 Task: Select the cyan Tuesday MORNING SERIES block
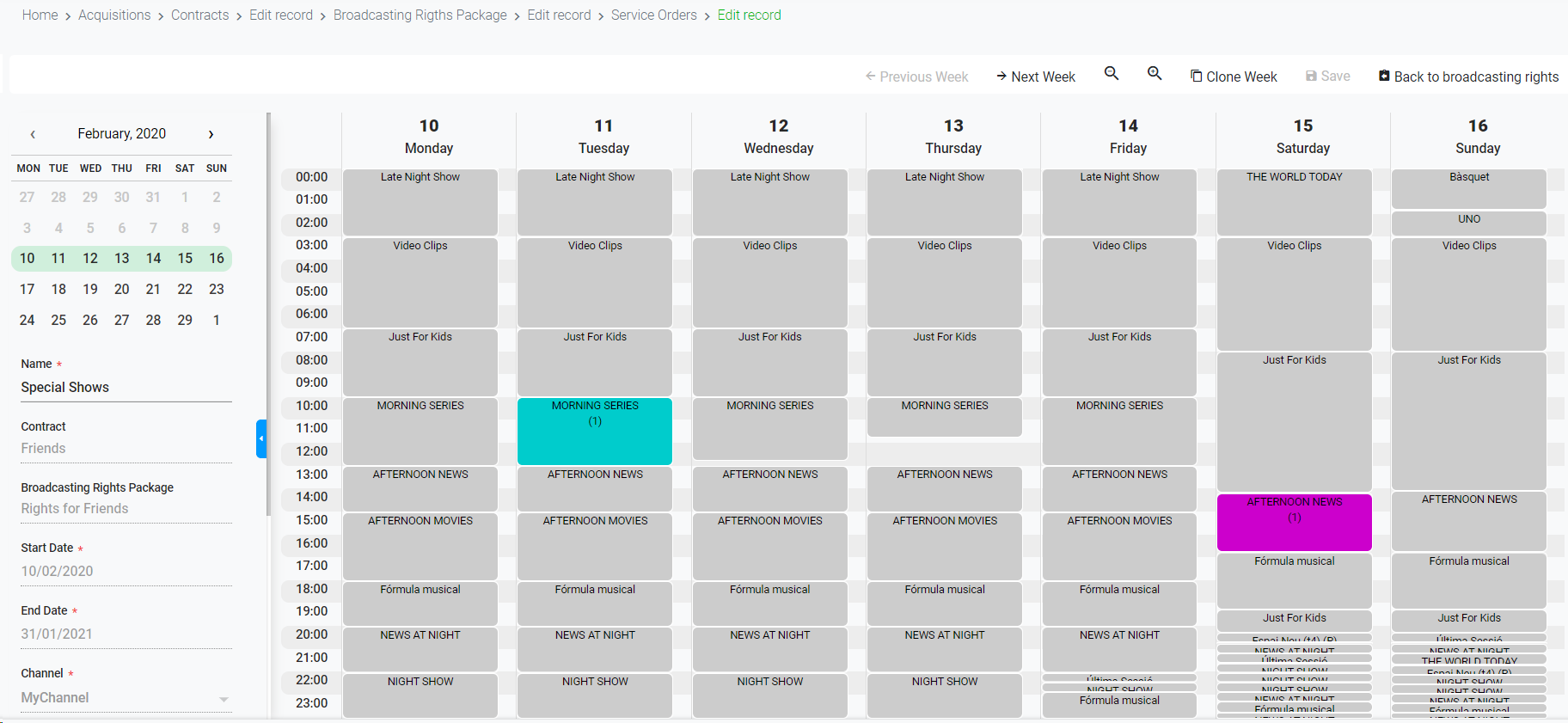(x=595, y=432)
